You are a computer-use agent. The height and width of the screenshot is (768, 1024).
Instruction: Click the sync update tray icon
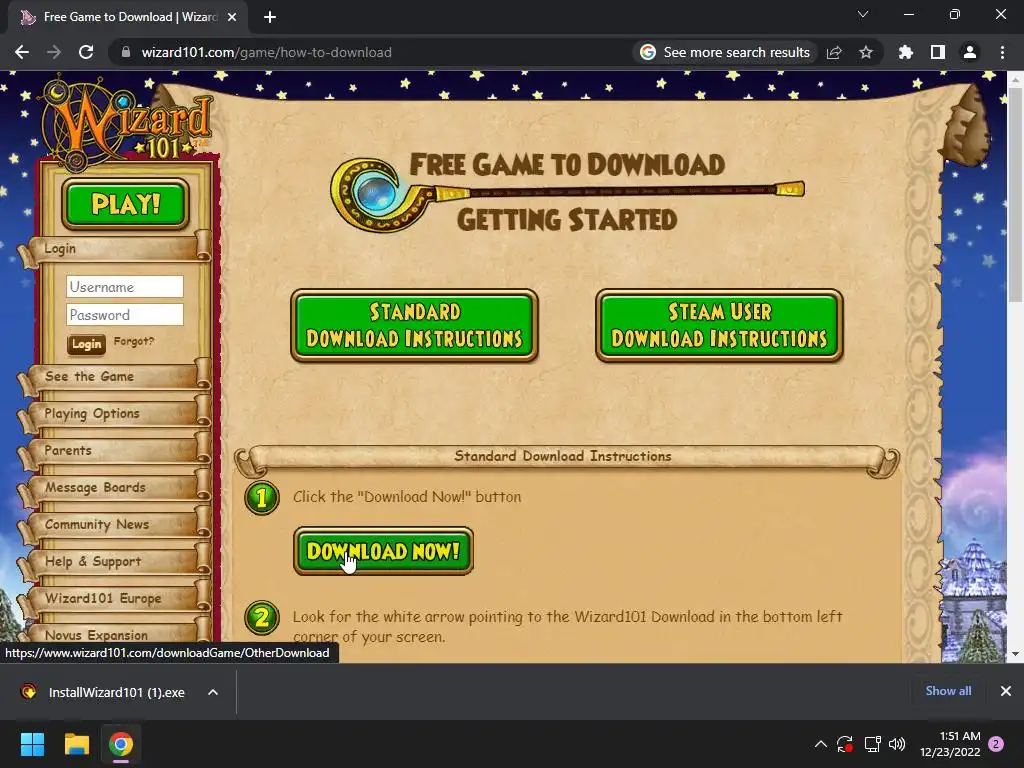pos(845,744)
